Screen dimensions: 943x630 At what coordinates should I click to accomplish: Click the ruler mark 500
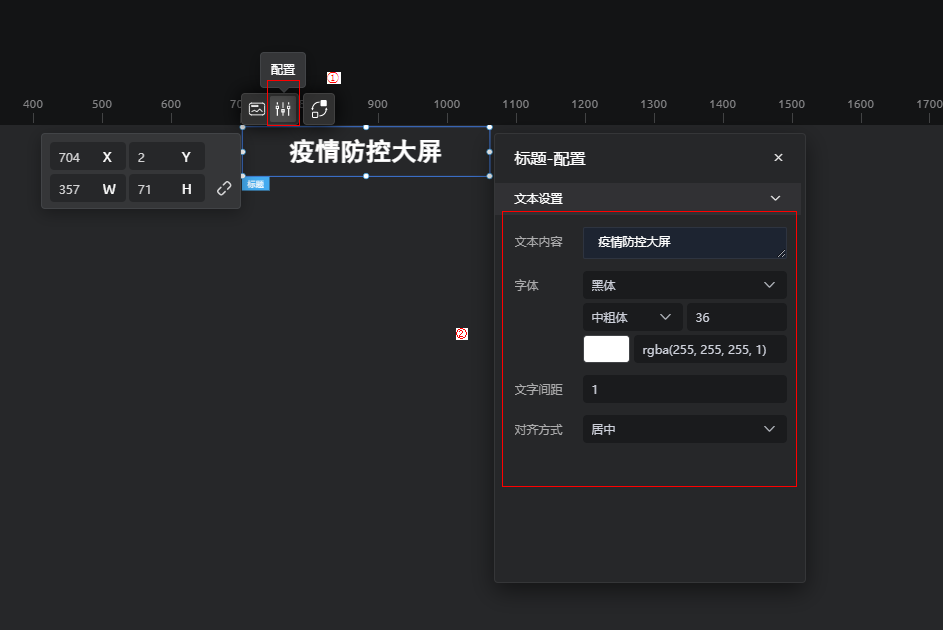102,104
